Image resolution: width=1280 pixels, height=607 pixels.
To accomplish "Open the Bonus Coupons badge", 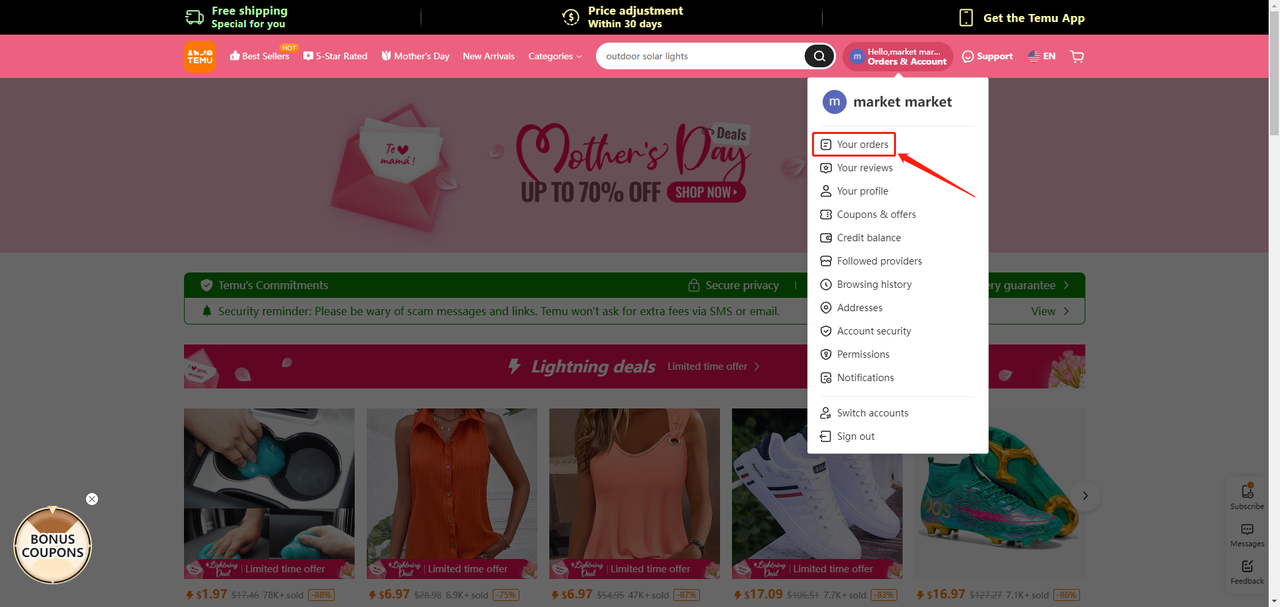I will pyautogui.click(x=53, y=545).
